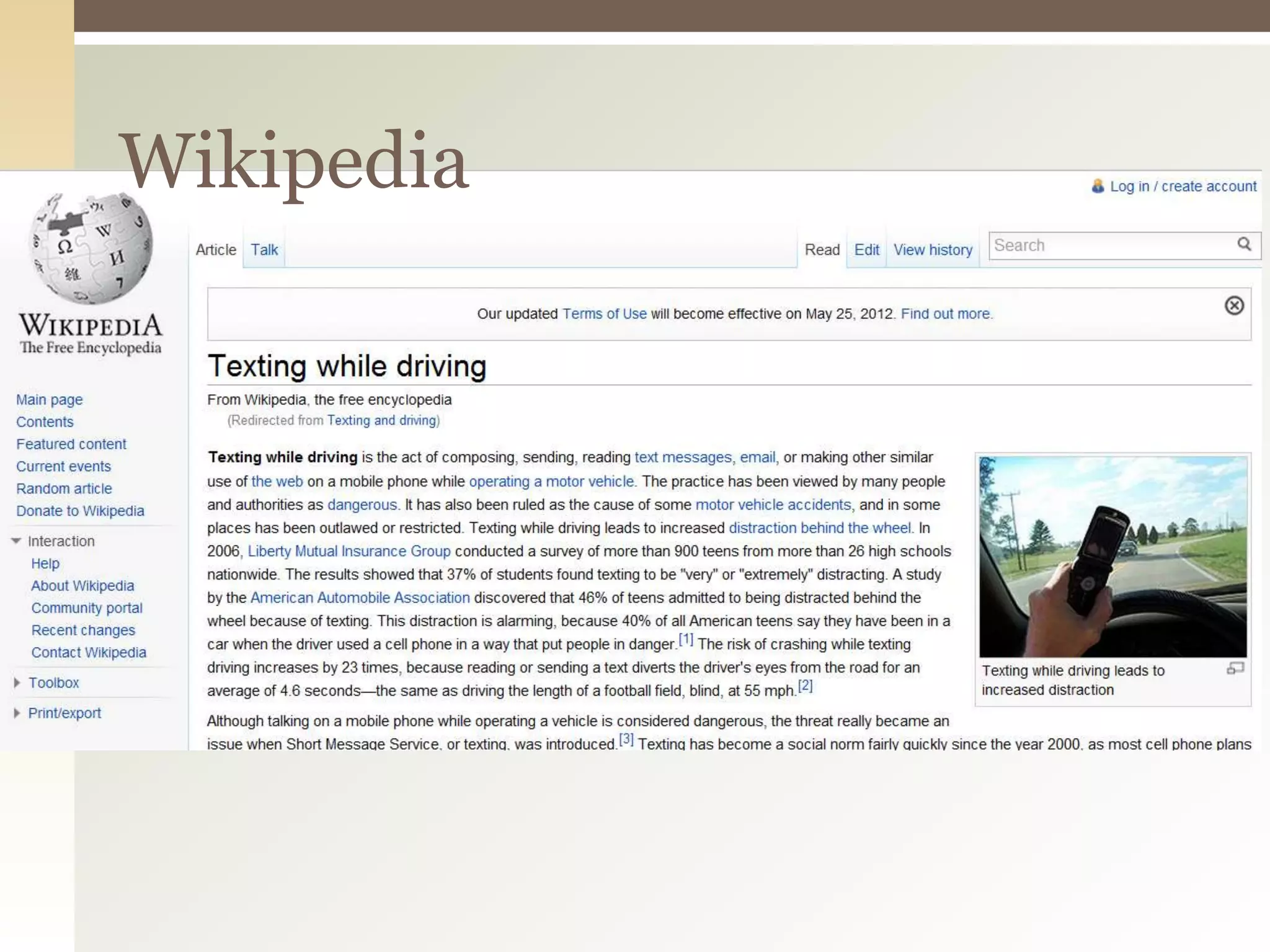Open About Wikipedia link

[82, 586]
